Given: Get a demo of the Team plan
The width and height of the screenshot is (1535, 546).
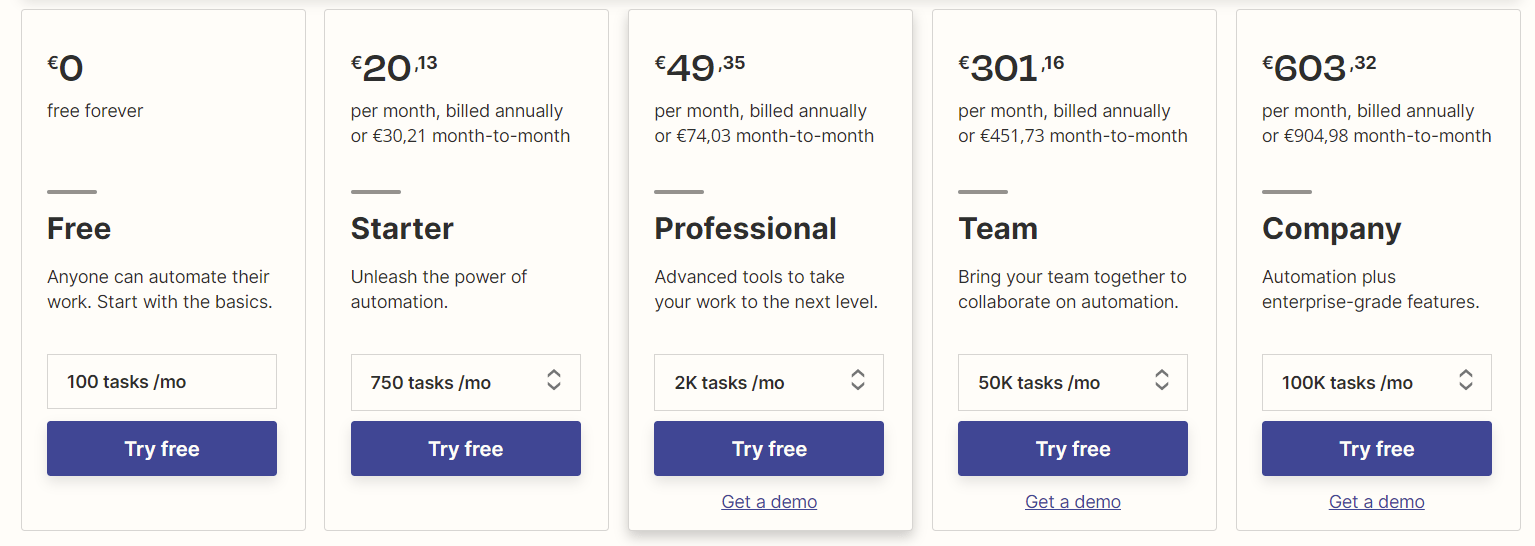Looking at the screenshot, I should [1073, 502].
